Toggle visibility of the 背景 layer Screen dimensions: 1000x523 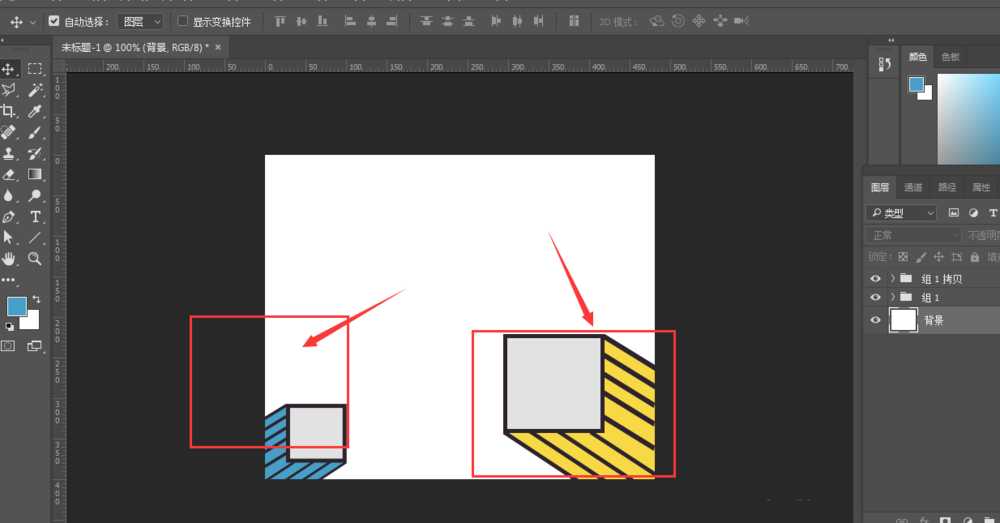pos(876,320)
